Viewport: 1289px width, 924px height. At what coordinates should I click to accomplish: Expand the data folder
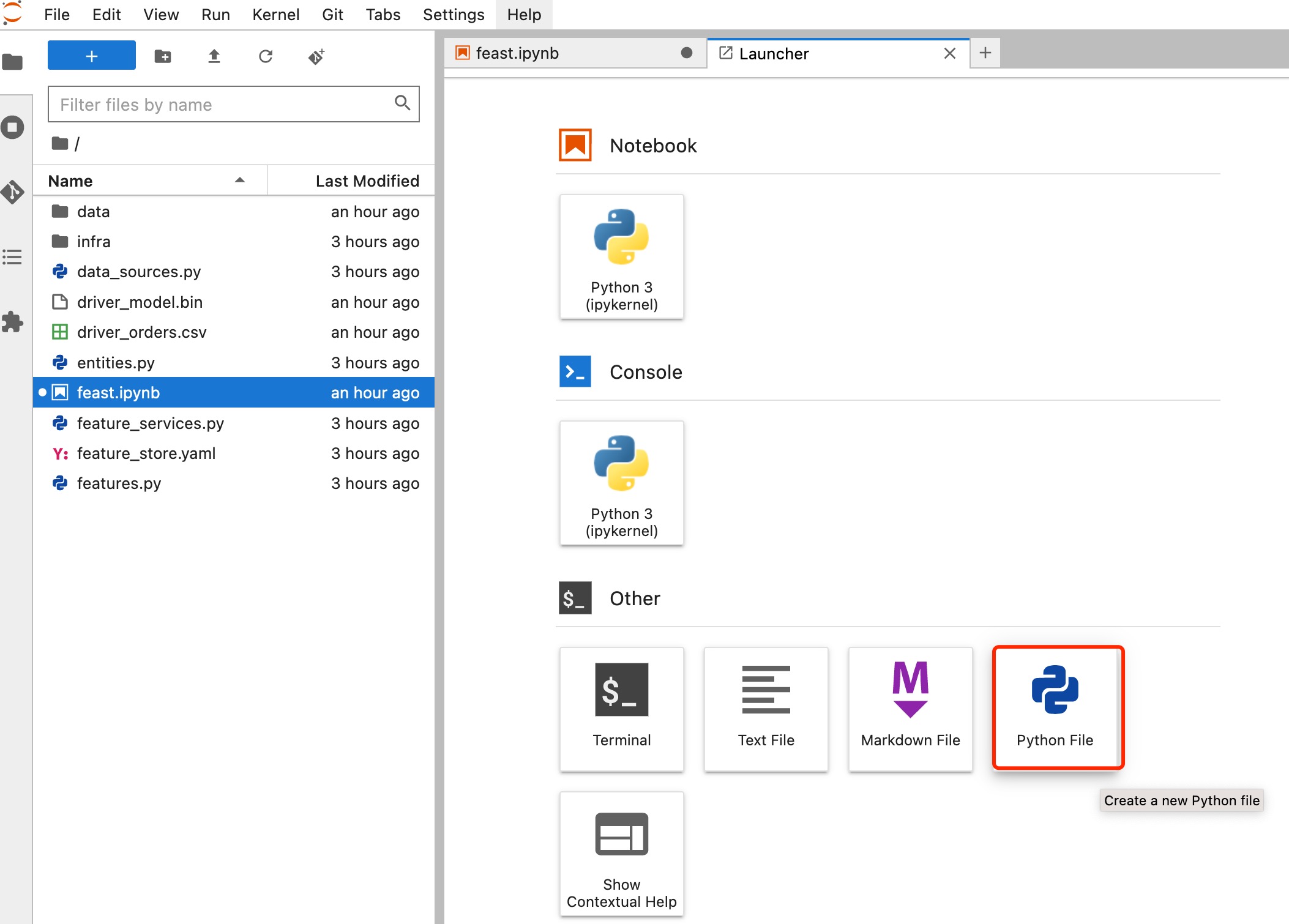(94, 211)
